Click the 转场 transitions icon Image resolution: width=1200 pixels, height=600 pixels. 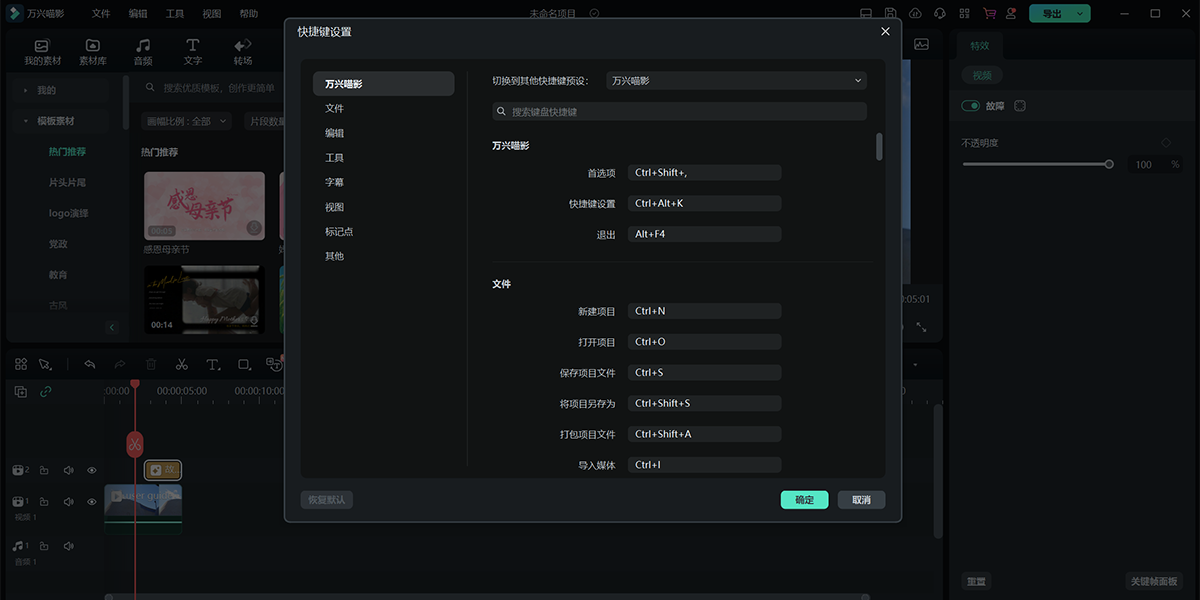point(243,51)
